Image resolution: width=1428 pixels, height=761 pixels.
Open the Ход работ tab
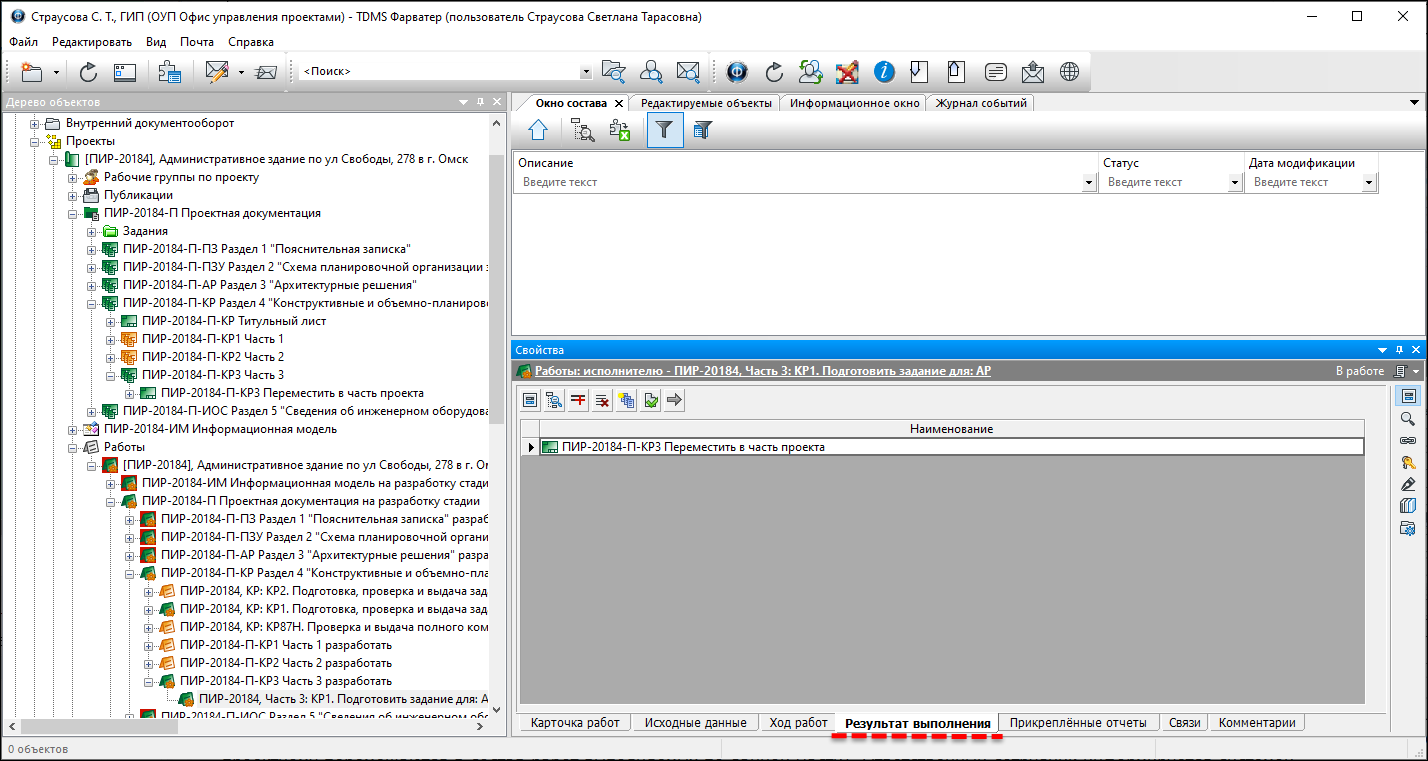coord(798,722)
